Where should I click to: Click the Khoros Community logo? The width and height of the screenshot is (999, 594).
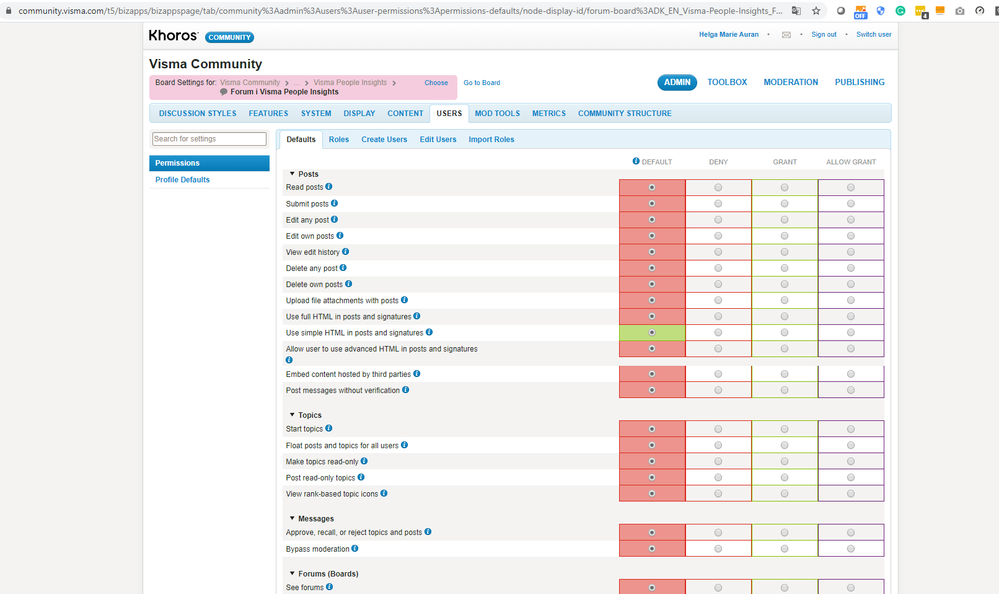tap(201, 36)
